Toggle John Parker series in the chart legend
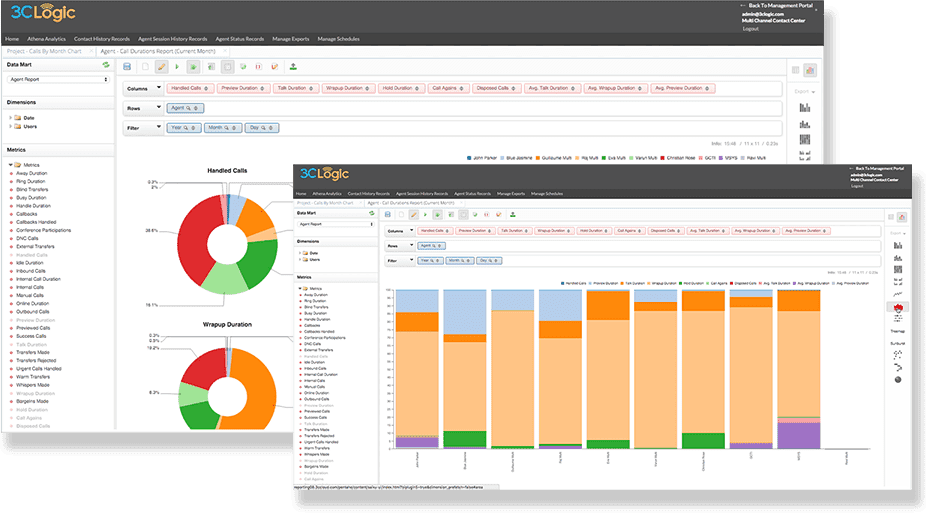The width and height of the screenshot is (926, 515). [487, 157]
